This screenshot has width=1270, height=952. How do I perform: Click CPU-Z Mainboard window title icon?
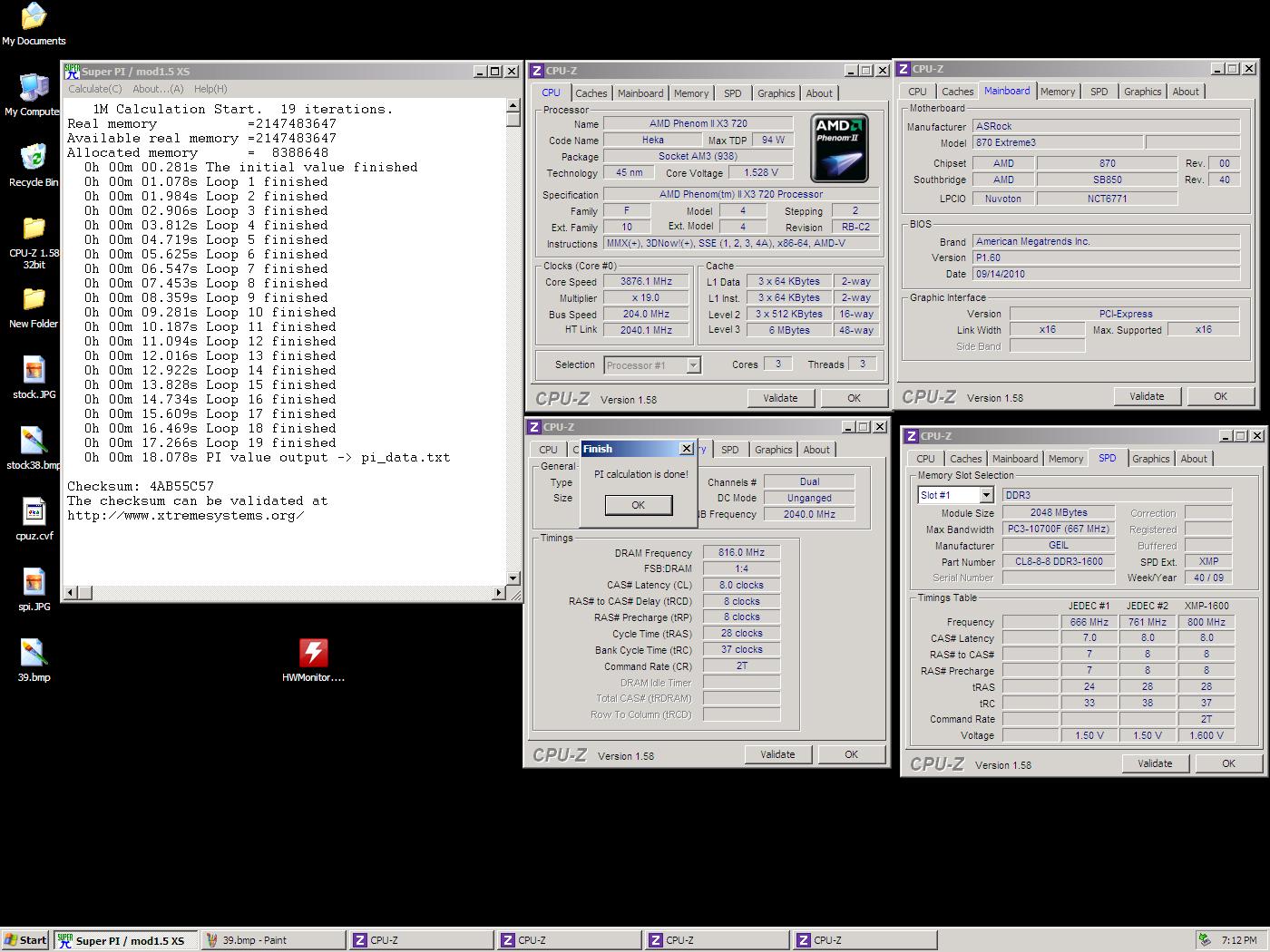[904, 69]
